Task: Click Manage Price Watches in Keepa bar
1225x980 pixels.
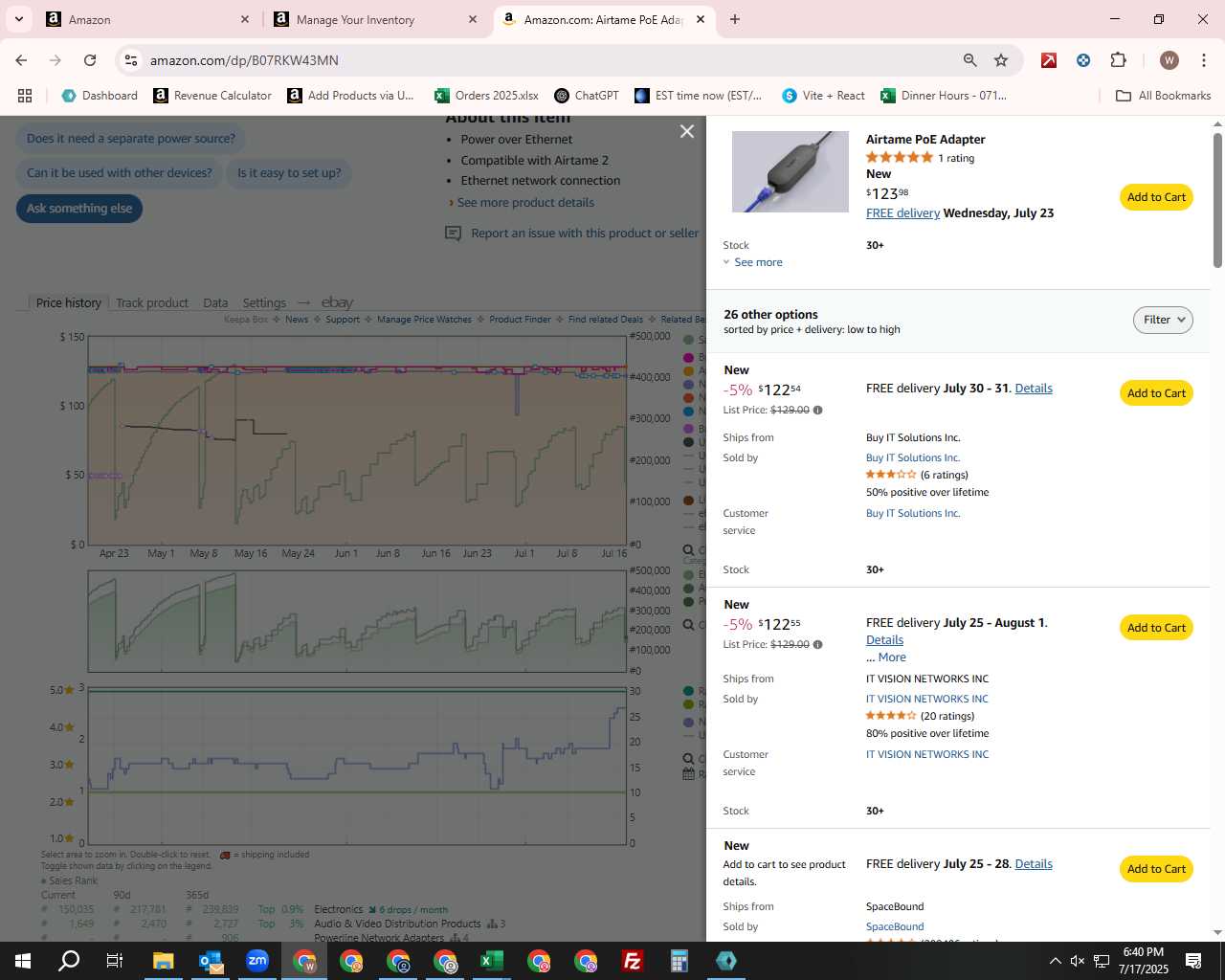Action: (424, 320)
